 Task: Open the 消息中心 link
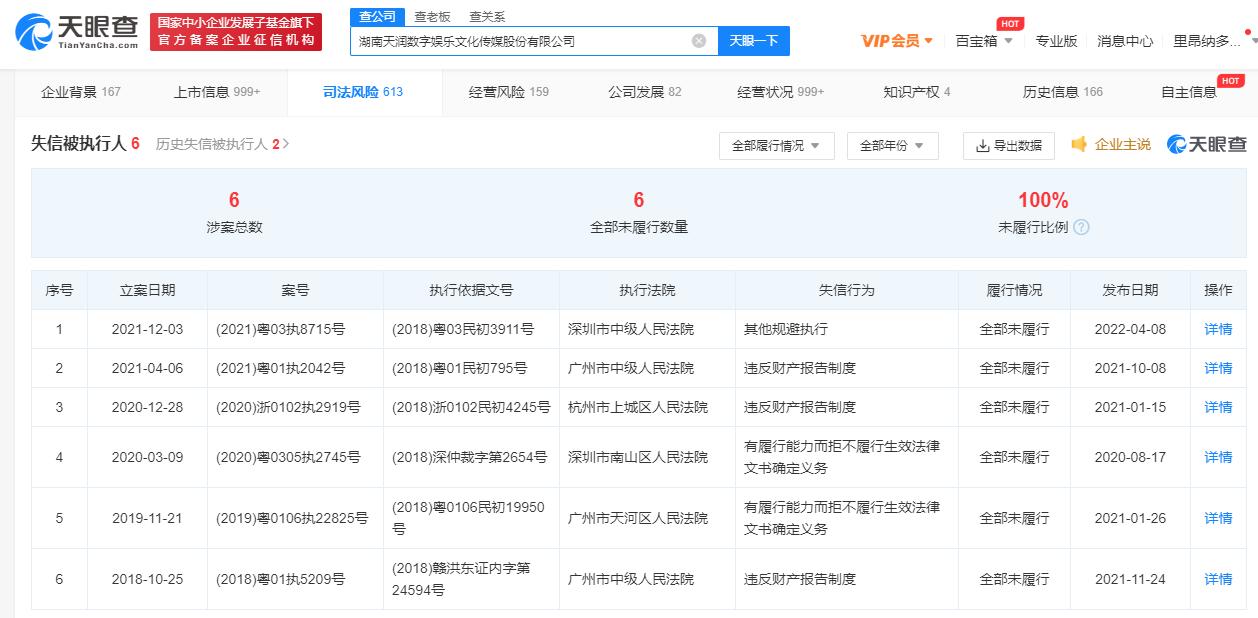(x=1125, y=41)
